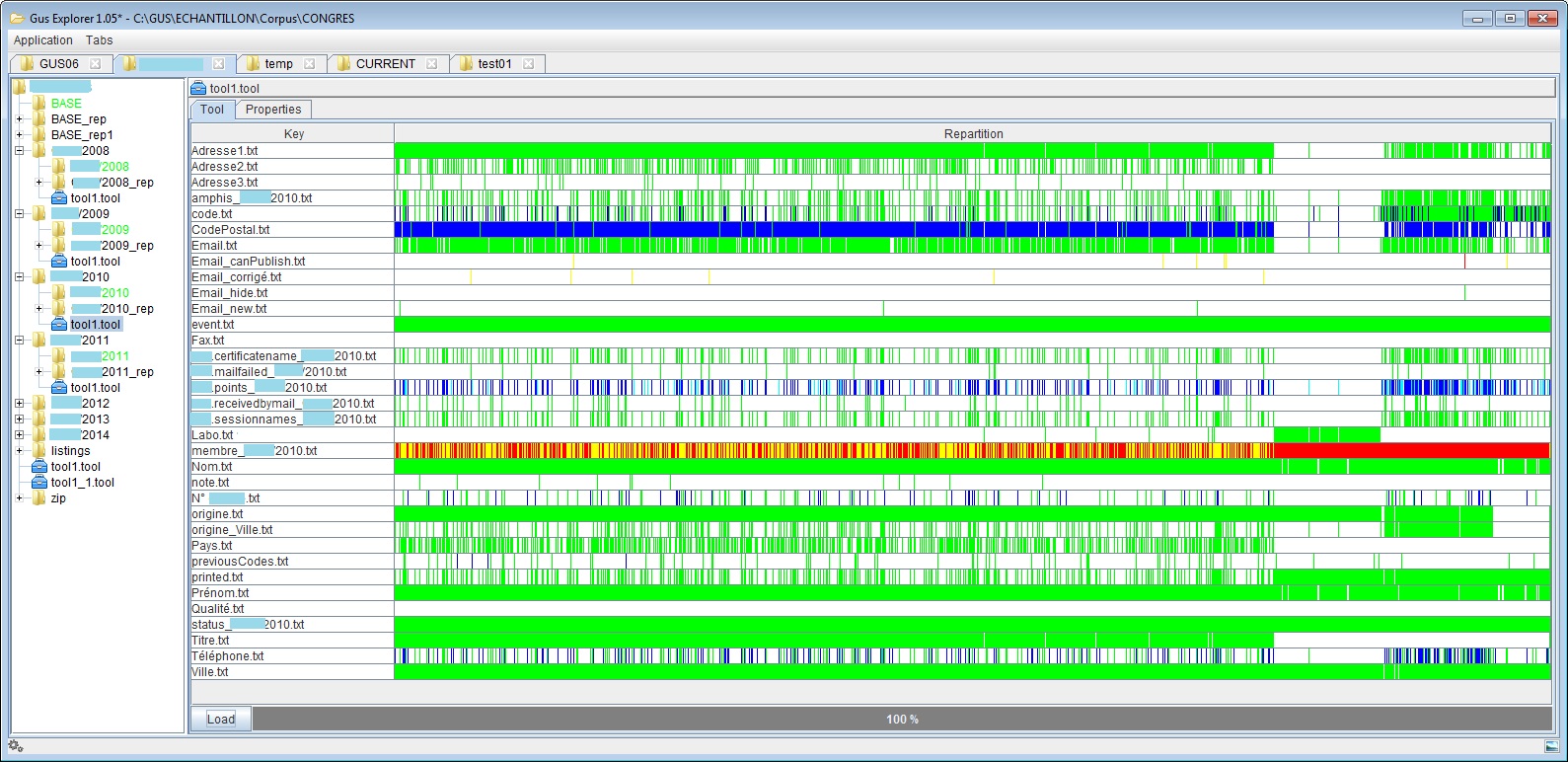Expand the 2009_rep subfolder node
The height and width of the screenshot is (762, 1568).
point(38,246)
